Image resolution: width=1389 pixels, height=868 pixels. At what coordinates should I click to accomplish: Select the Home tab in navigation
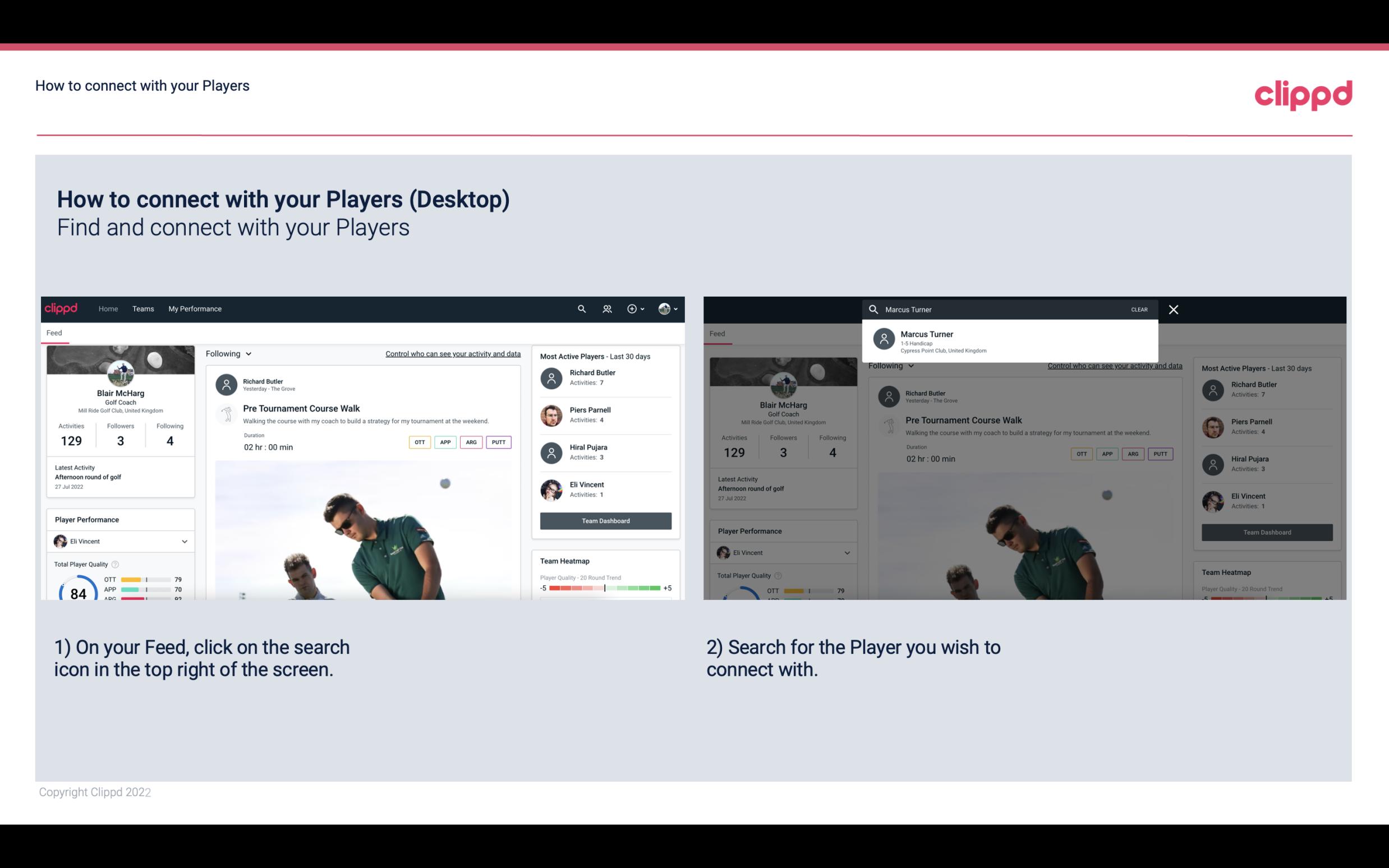click(x=108, y=308)
